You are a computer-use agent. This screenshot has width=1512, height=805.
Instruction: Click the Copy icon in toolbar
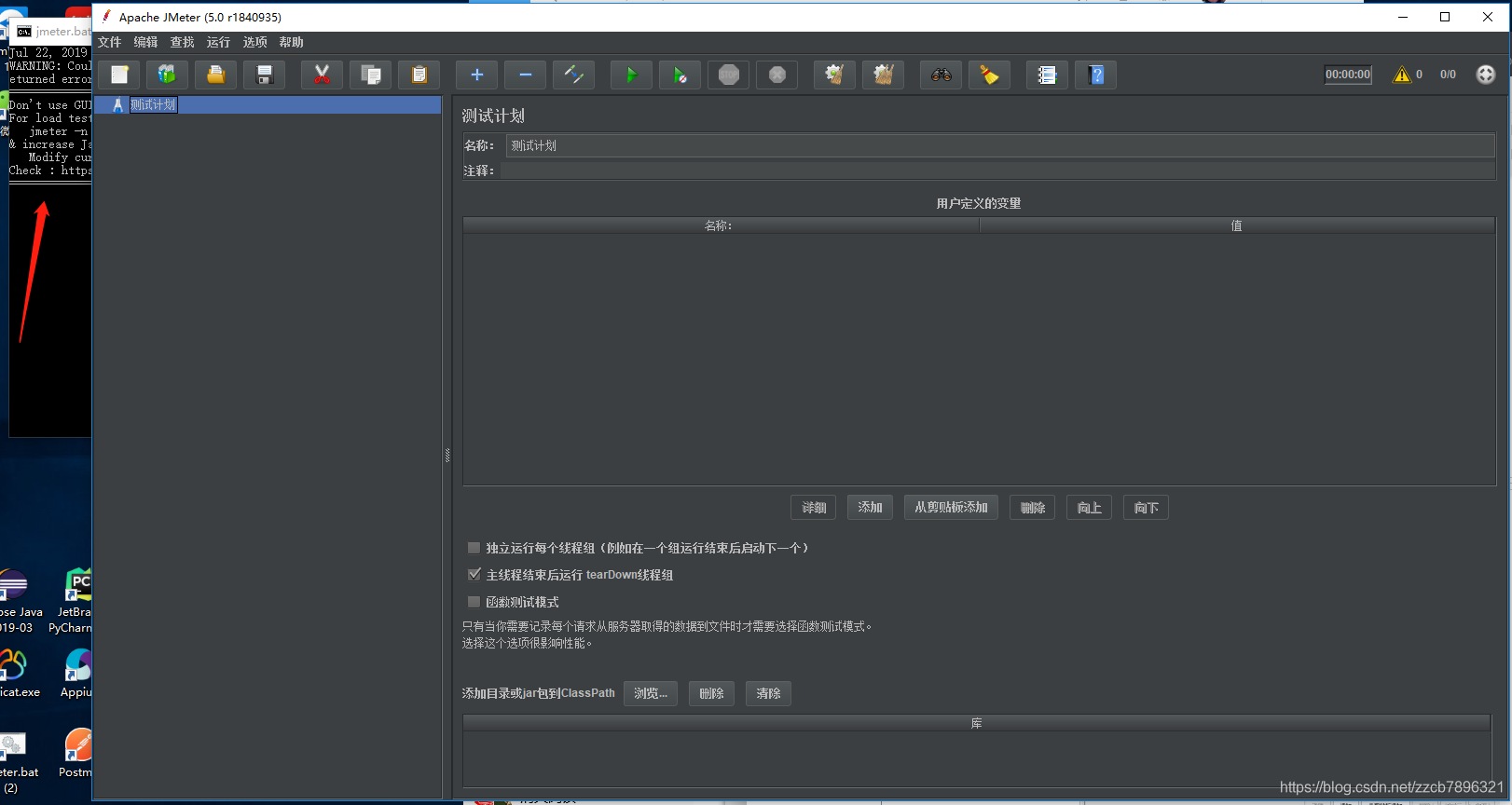tap(370, 75)
